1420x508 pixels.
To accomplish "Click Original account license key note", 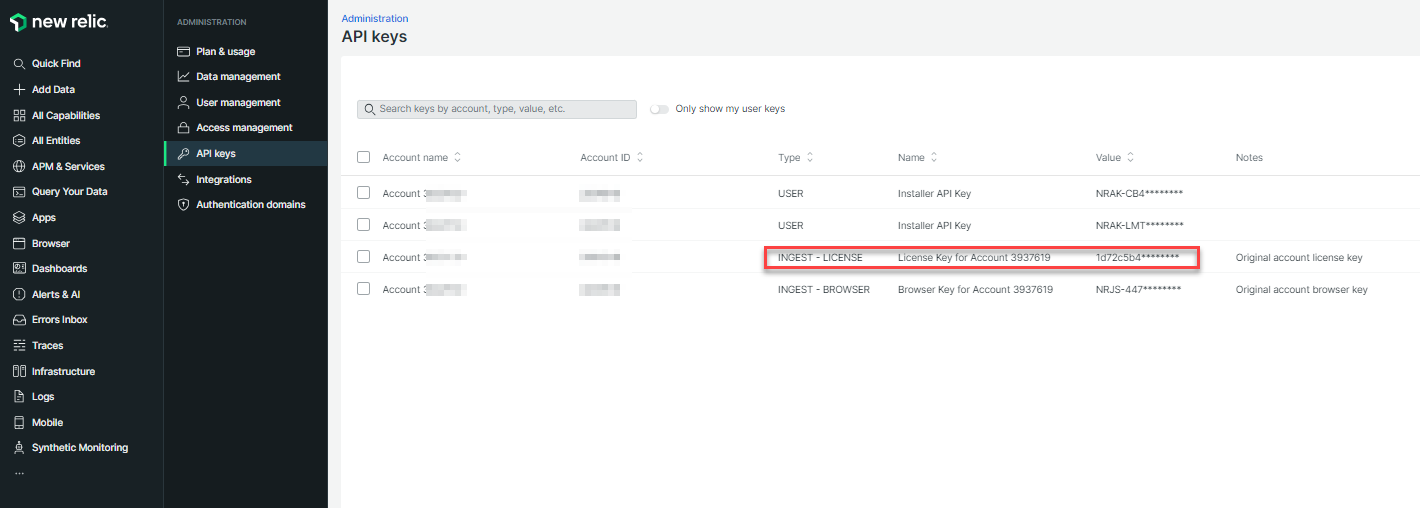I will tap(1299, 258).
